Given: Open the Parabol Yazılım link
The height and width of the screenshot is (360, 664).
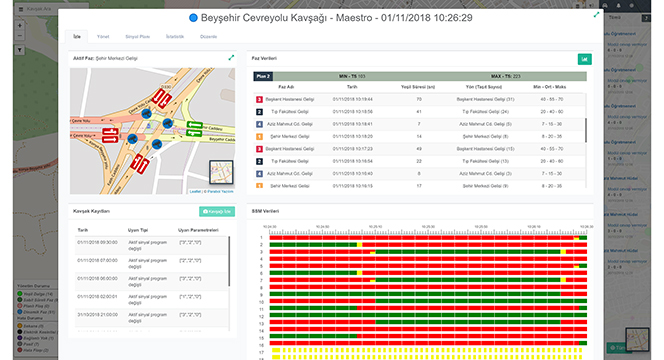Looking at the screenshot, I should 221,191.
